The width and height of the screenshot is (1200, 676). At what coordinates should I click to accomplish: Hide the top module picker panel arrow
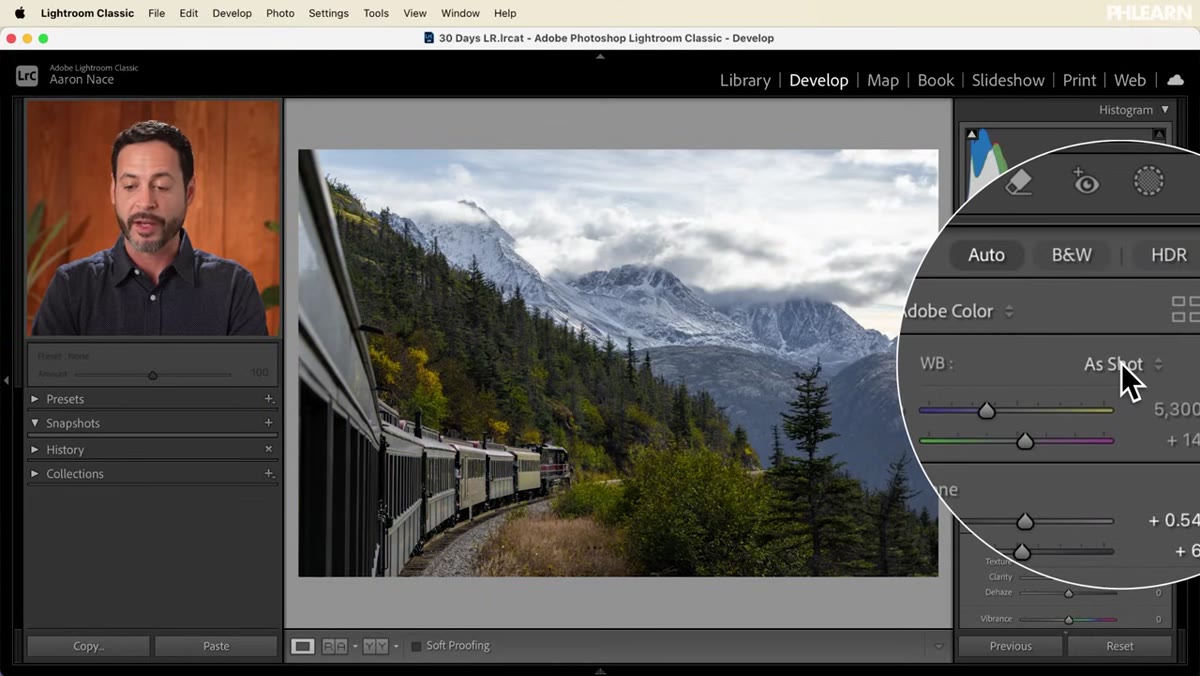point(600,56)
